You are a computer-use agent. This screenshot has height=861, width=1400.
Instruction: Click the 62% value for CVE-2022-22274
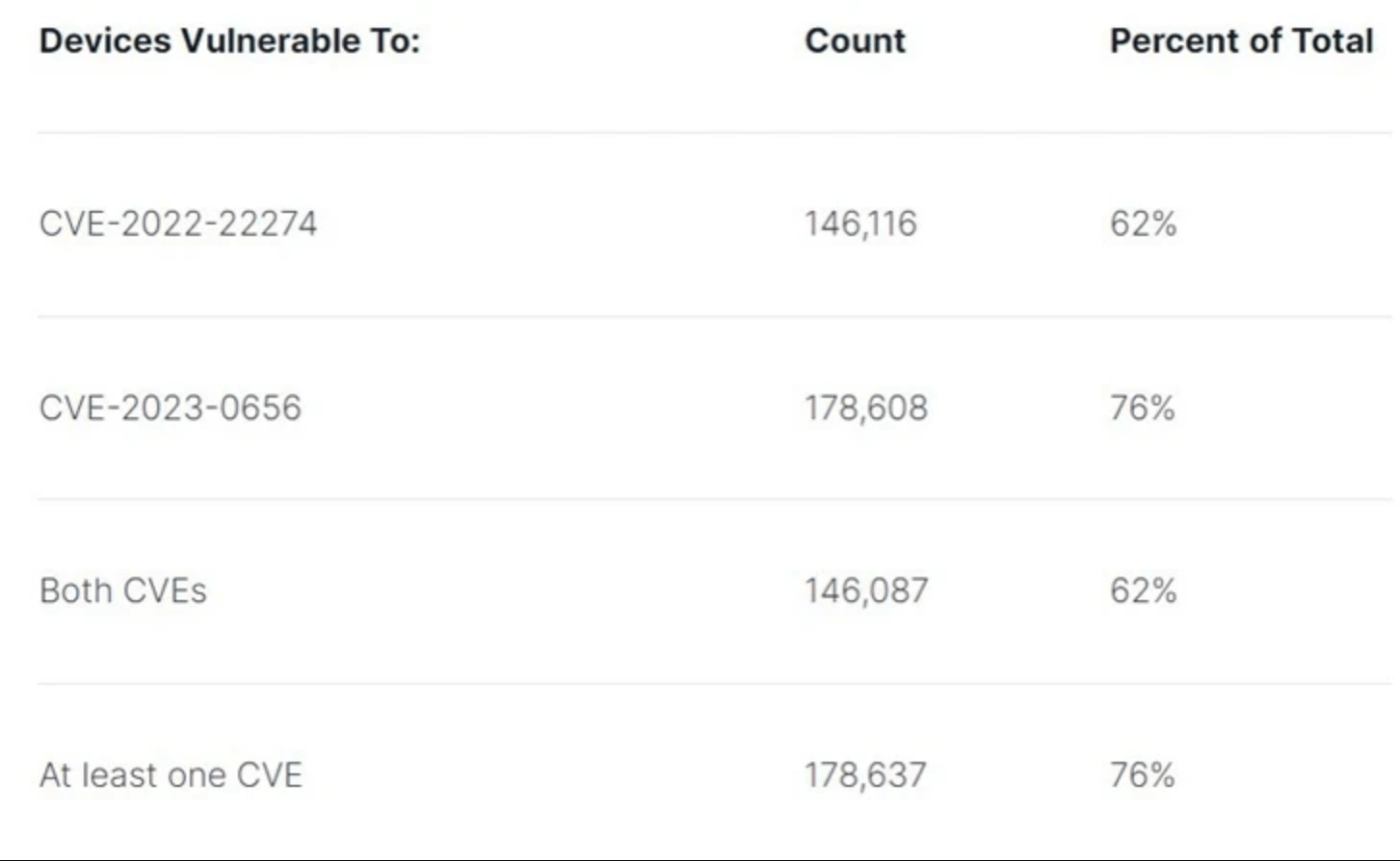(x=1143, y=223)
